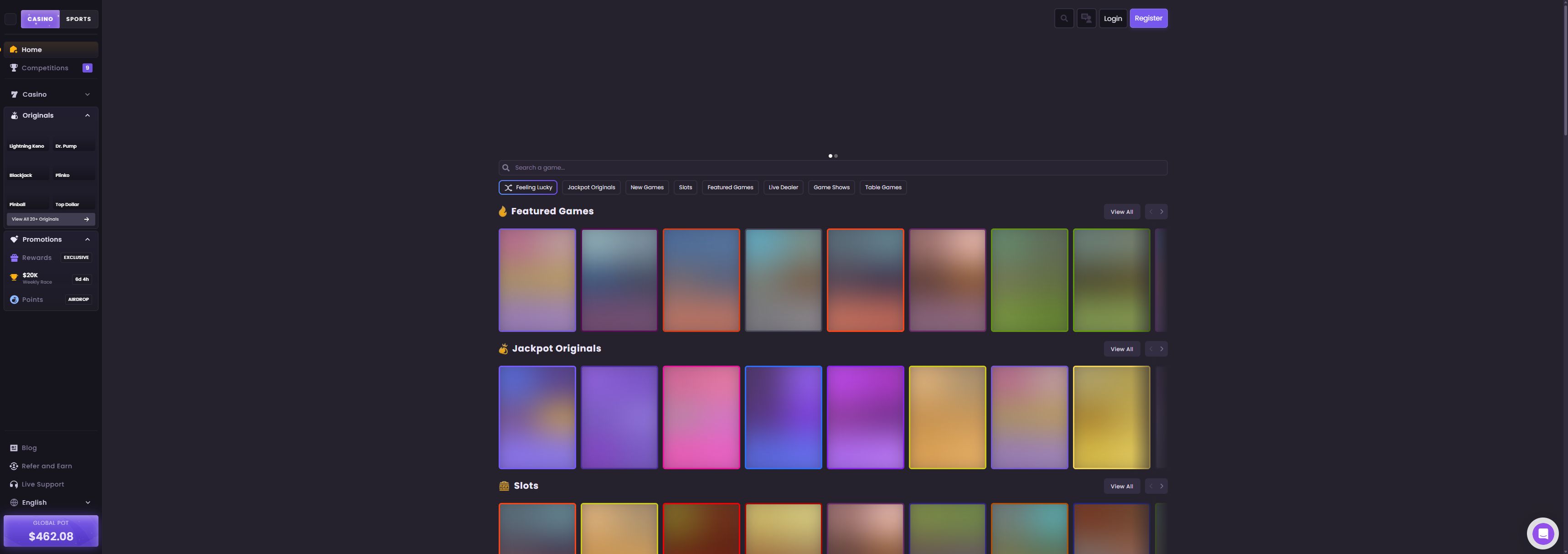The width and height of the screenshot is (1568, 554).
Task: Select the first banner carousel dot
Action: 830,156
